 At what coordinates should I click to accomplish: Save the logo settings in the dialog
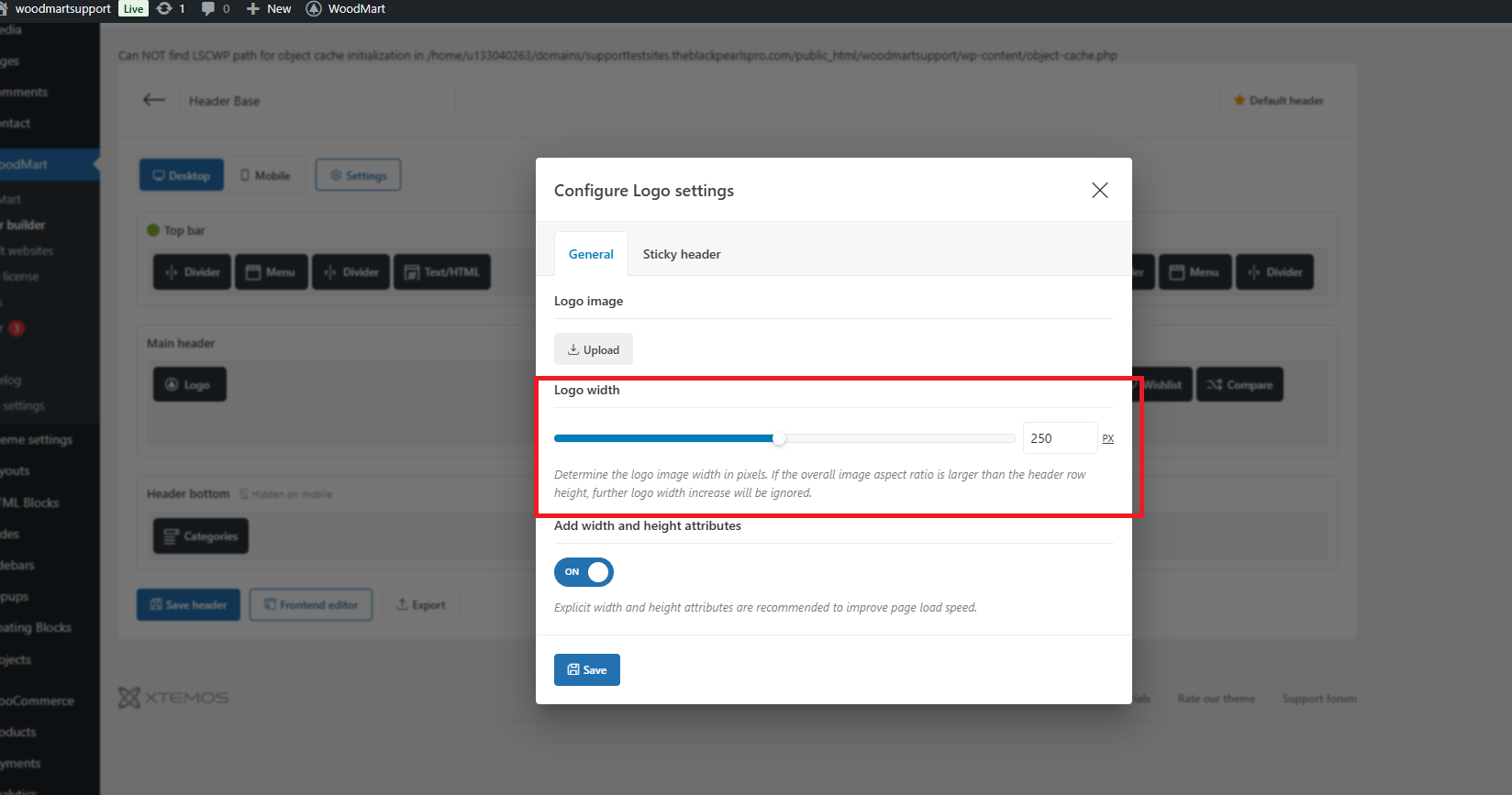587,669
